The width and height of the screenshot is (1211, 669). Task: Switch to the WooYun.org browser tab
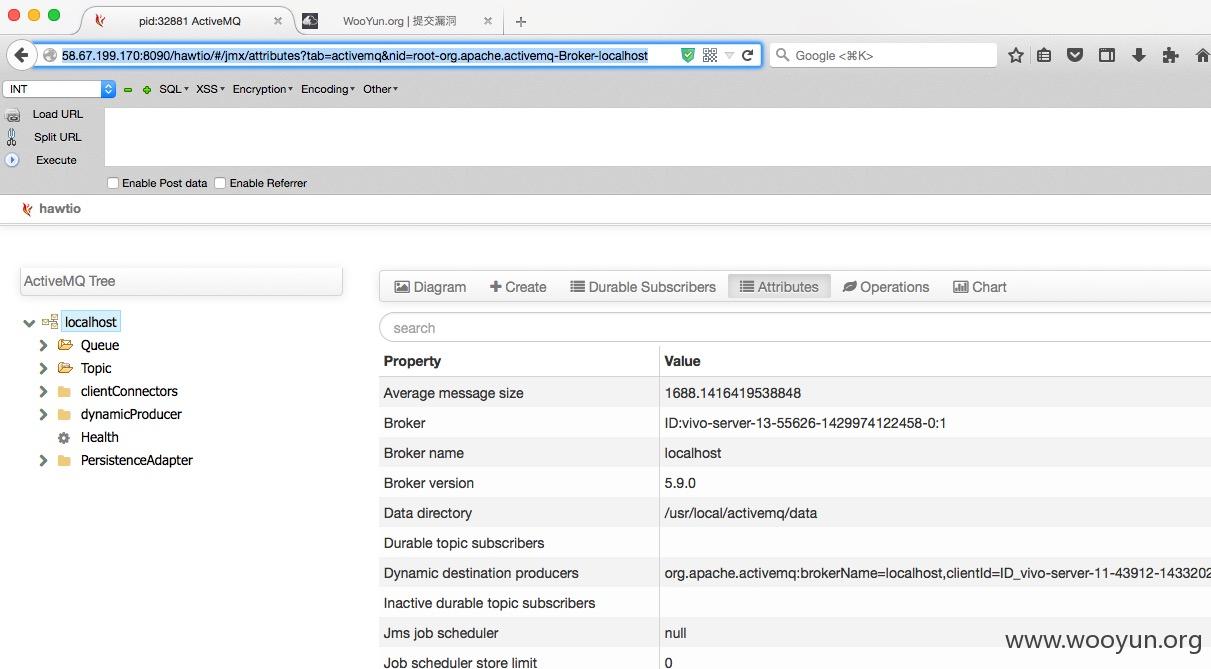(x=398, y=21)
